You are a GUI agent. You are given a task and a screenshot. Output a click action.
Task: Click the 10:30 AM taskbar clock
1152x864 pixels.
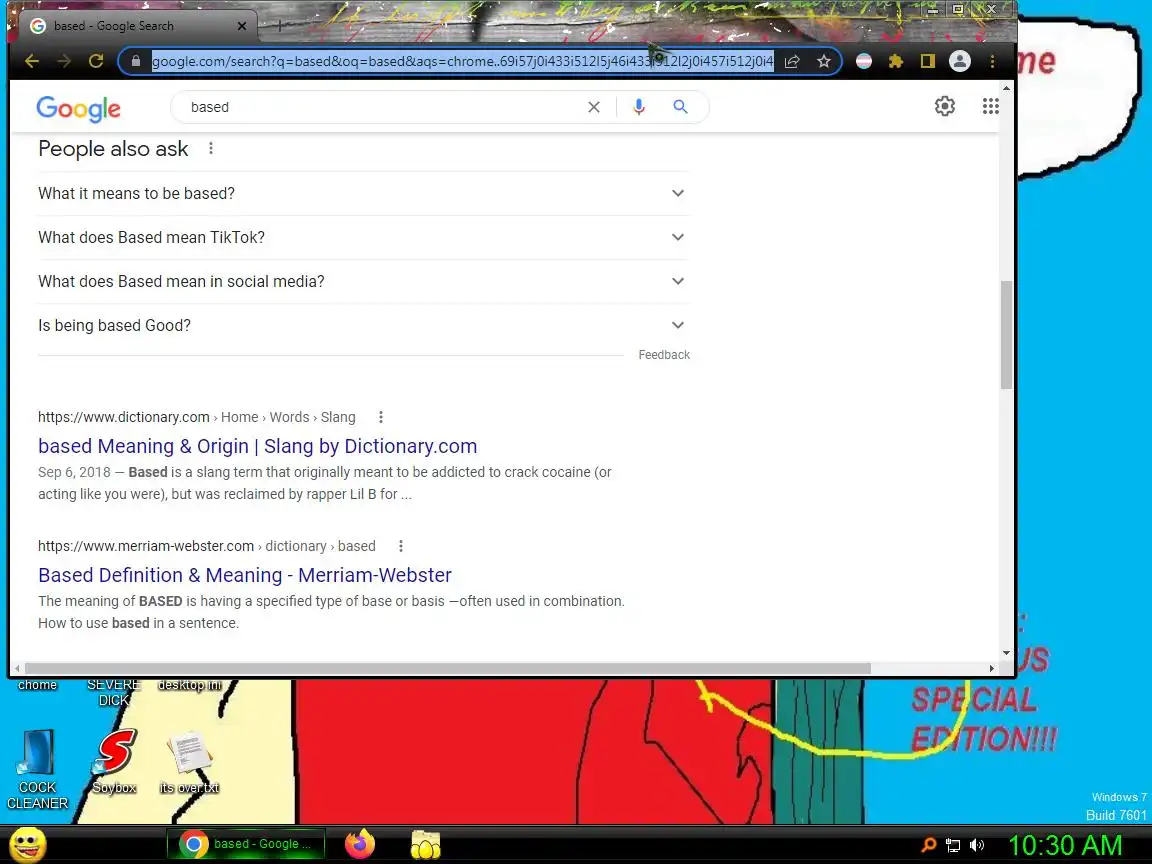[1065, 845]
